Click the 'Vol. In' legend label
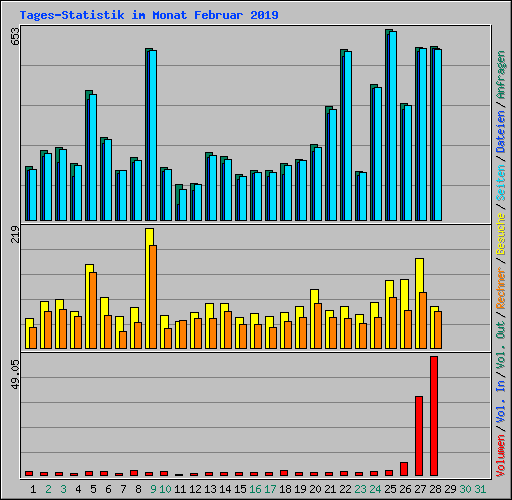The width and height of the screenshot is (512, 500). pos(501,402)
